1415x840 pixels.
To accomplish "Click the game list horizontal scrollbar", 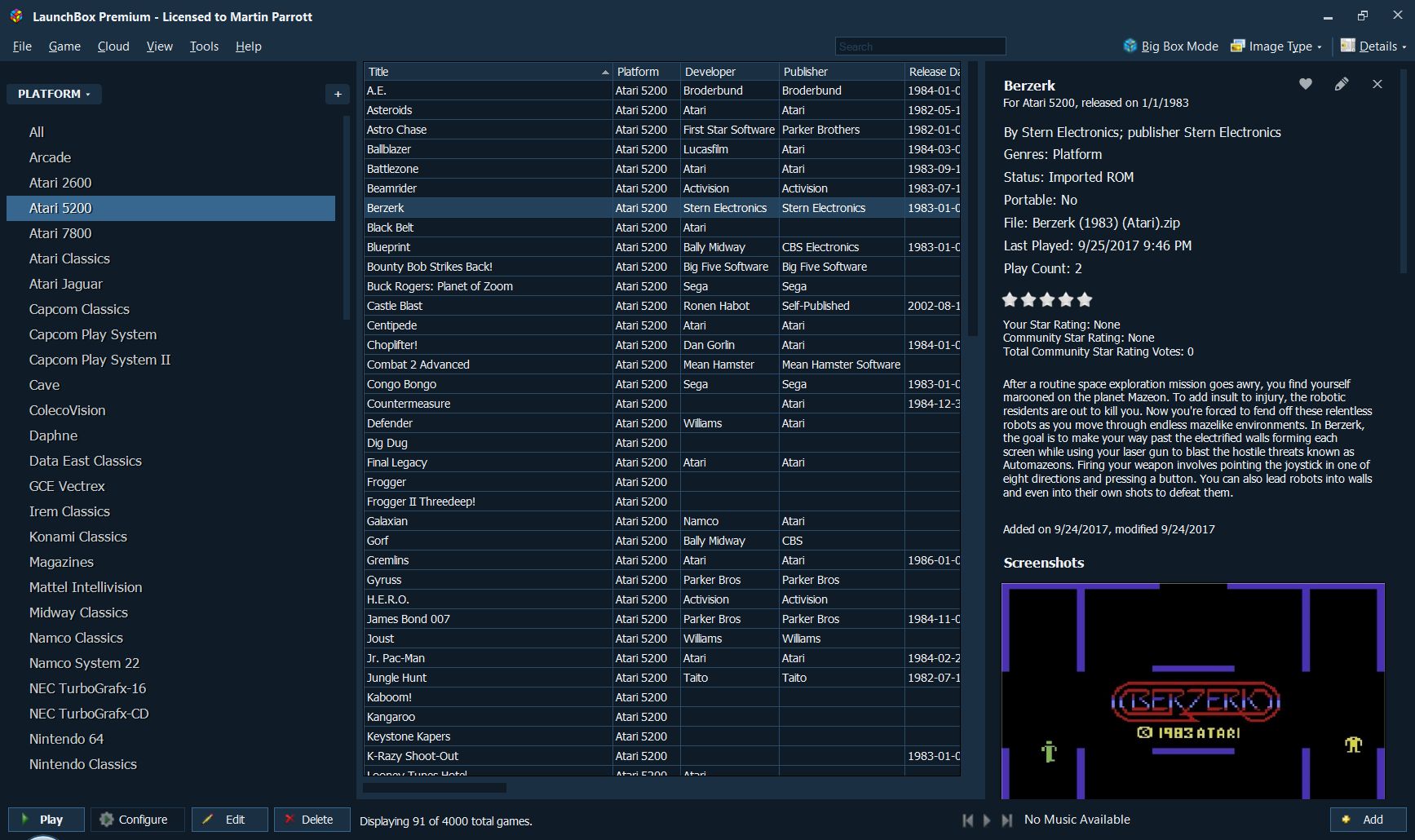I will (x=435, y=788).
